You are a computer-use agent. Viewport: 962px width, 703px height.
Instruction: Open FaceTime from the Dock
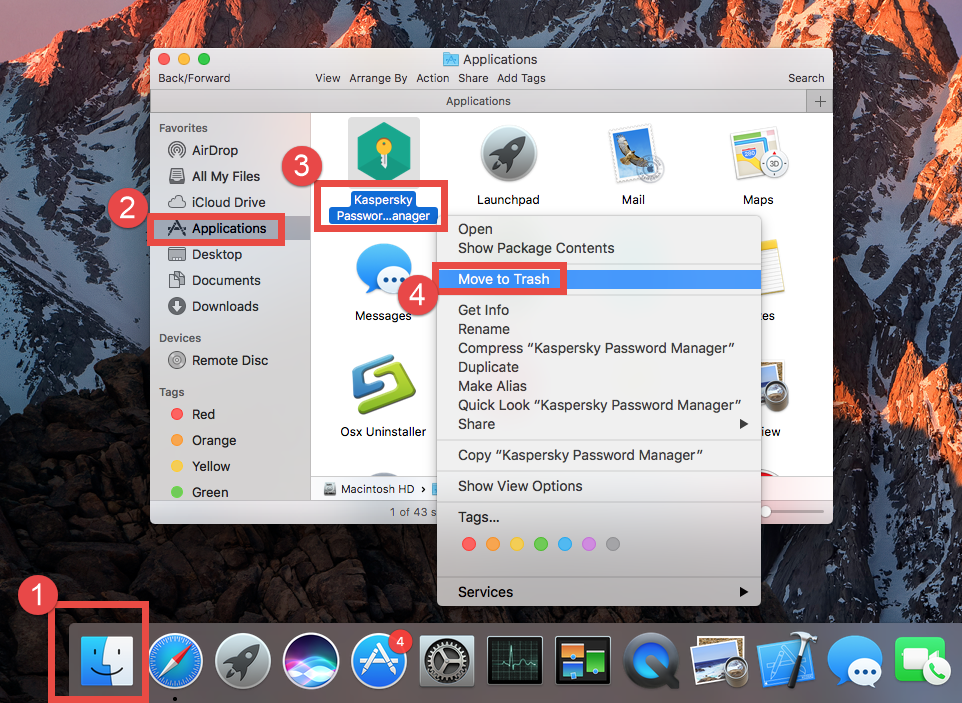[921, 660]
